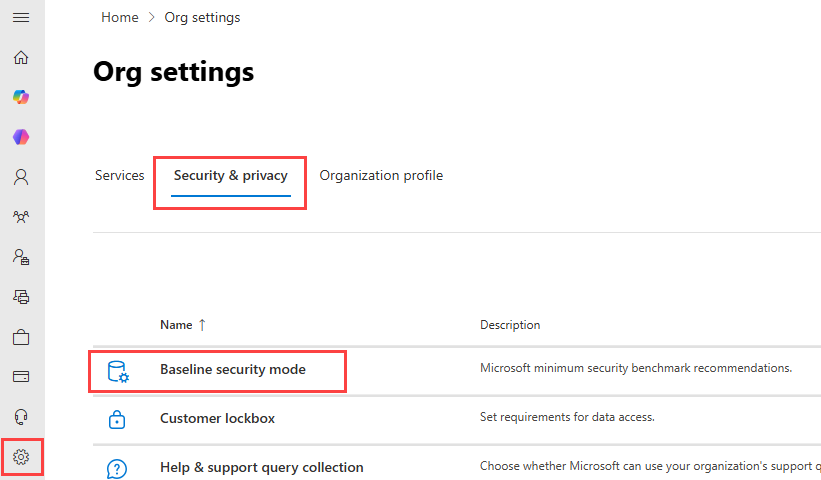Open Baseline security mode setting
821x480 pixels.
(x=232, y=370)
